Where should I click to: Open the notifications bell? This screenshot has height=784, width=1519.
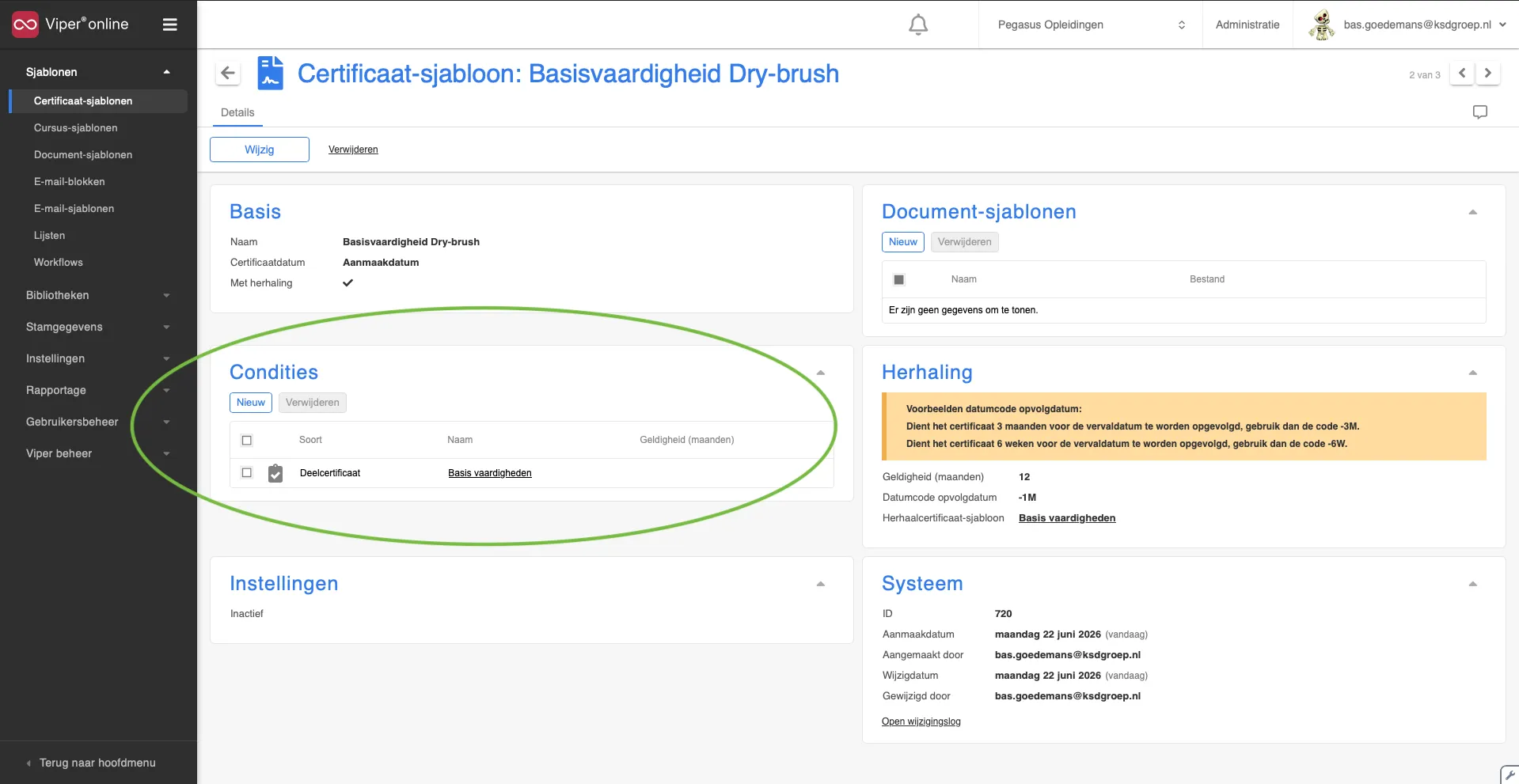(918, 25)
